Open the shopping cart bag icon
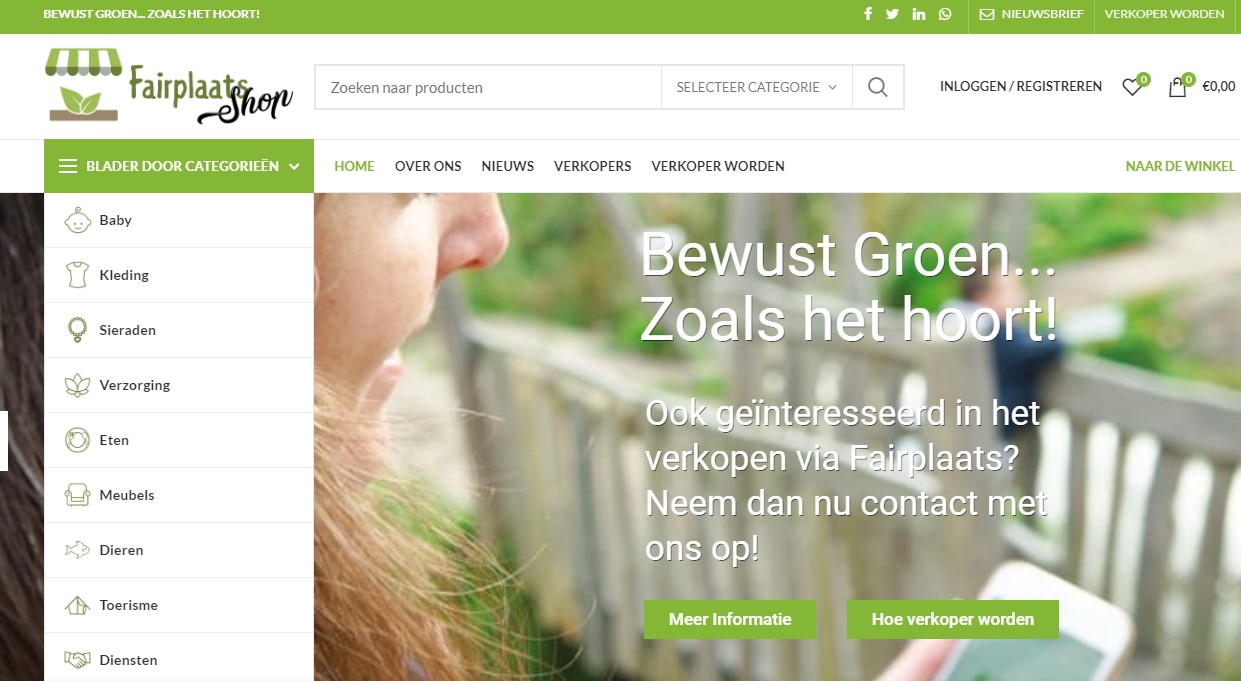This screenshot has height=681, width=1241. tap(1178, 87)
